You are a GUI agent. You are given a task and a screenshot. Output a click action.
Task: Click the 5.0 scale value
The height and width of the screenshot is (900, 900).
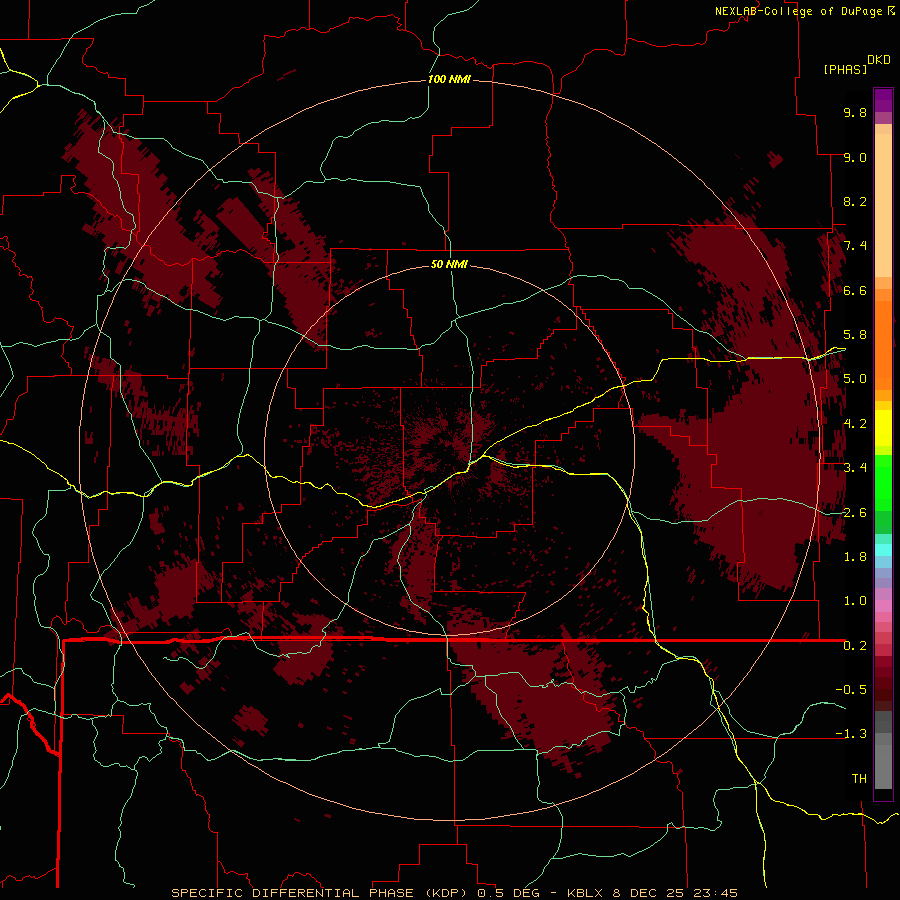(x=855, y=379)
